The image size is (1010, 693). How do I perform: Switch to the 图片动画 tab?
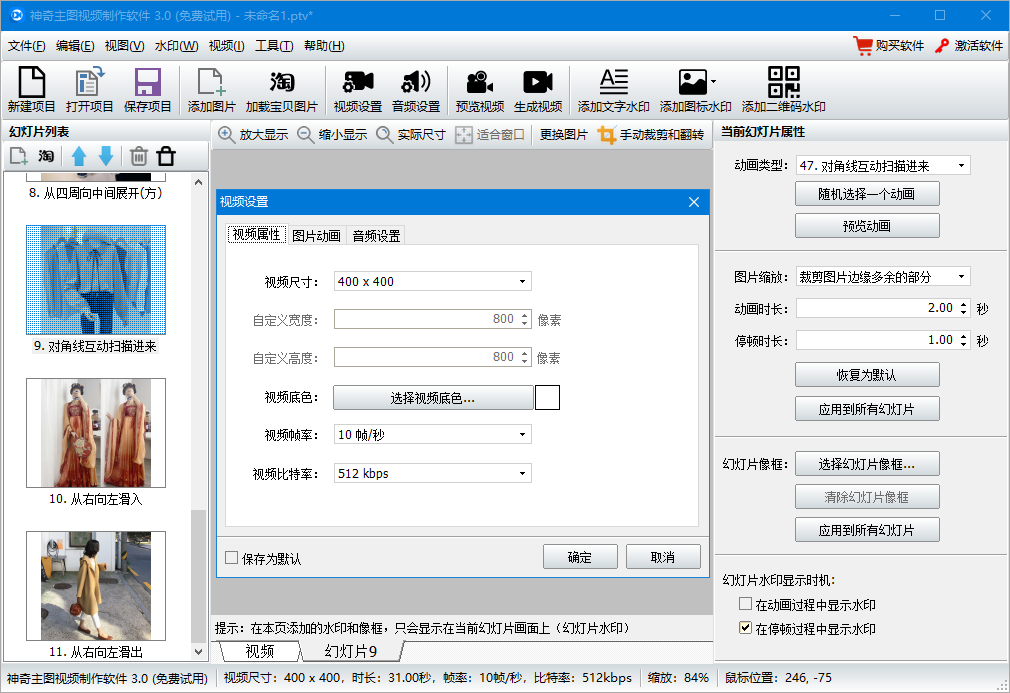point(316,236)
